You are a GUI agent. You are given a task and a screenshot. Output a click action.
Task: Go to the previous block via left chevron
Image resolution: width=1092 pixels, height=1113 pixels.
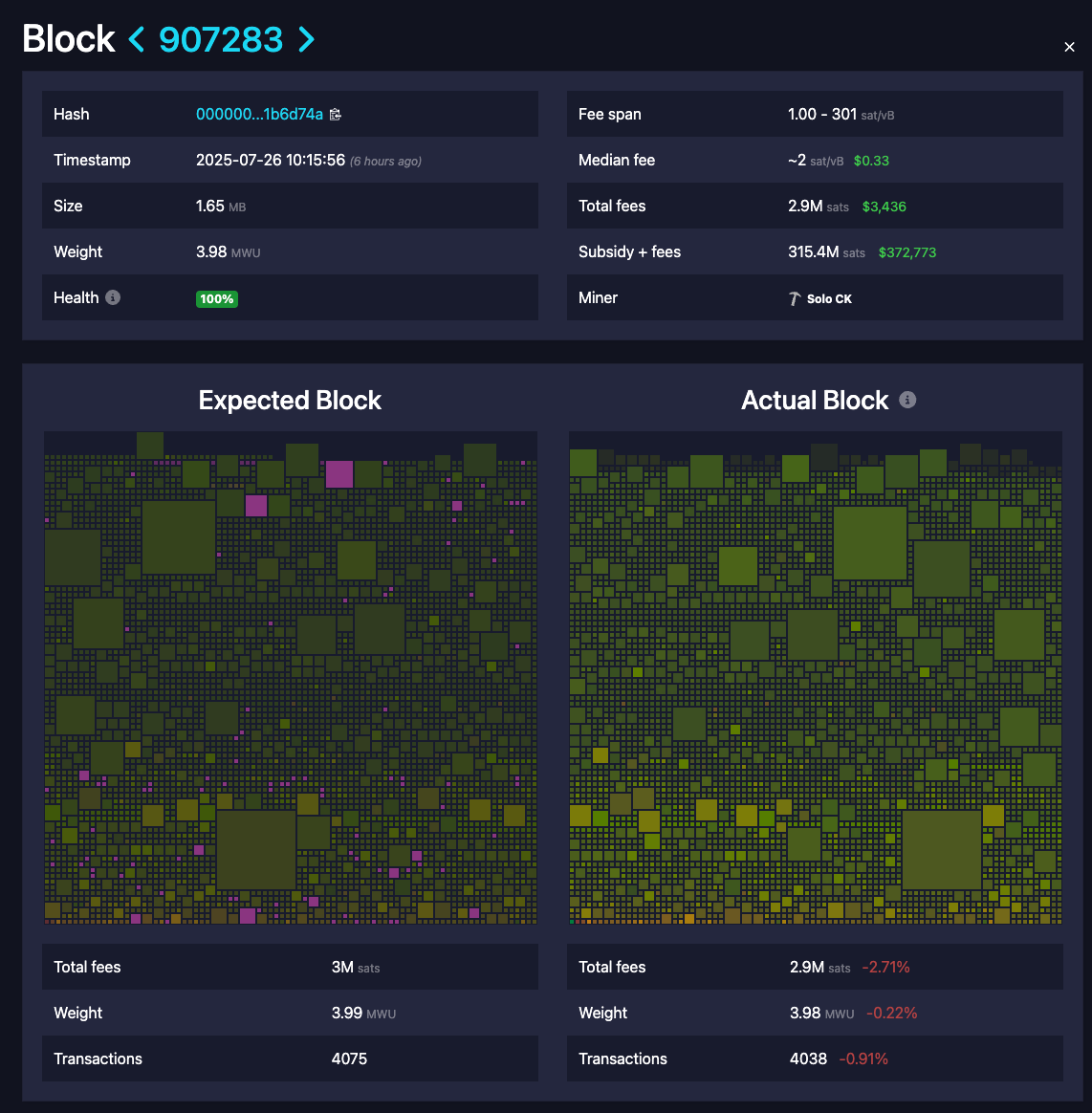pos(136,39)
